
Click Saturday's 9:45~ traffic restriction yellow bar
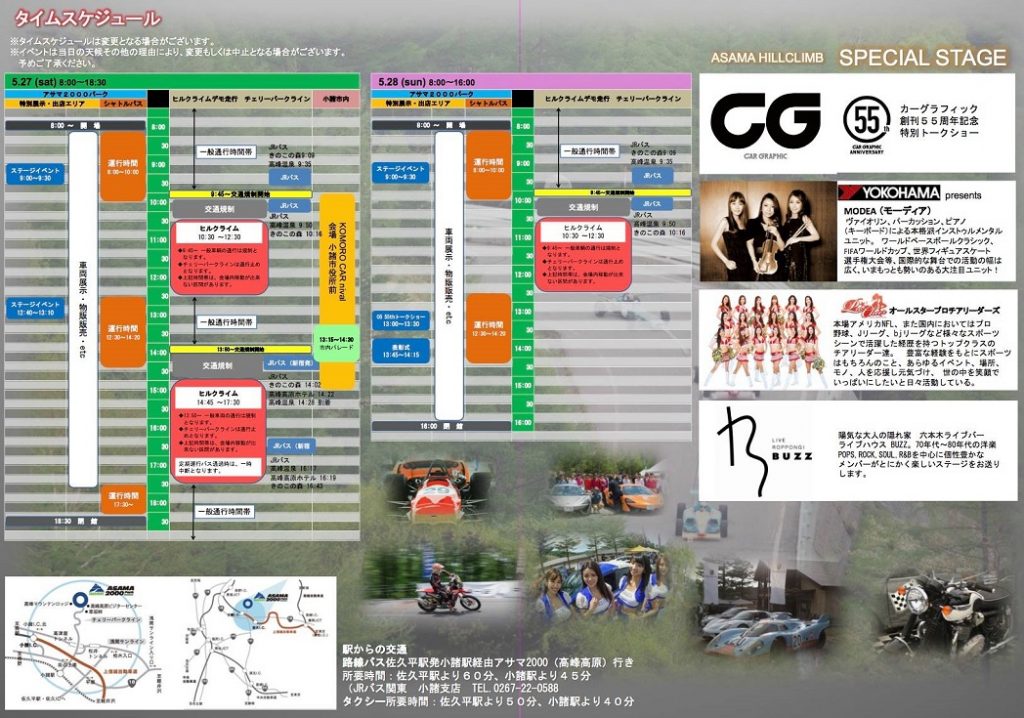[240, 194]
